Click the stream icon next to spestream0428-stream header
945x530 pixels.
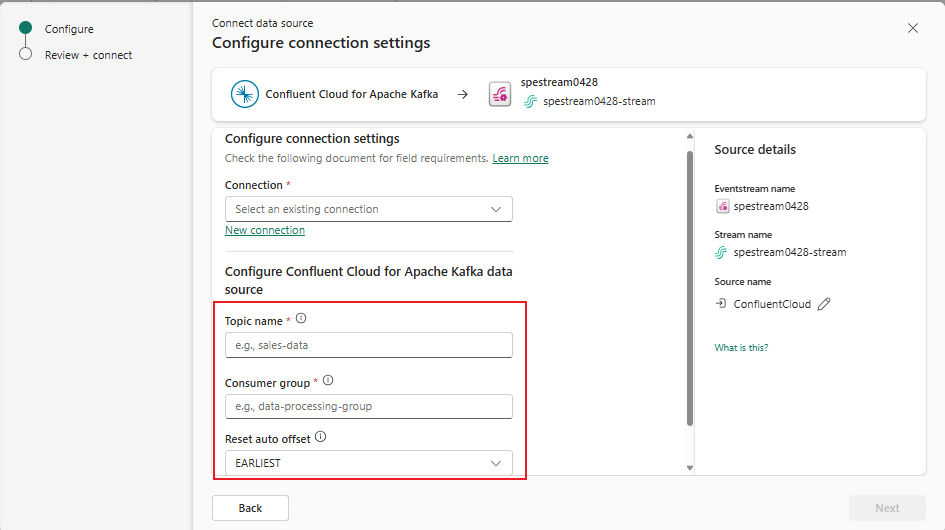click(x=531, y=101)
